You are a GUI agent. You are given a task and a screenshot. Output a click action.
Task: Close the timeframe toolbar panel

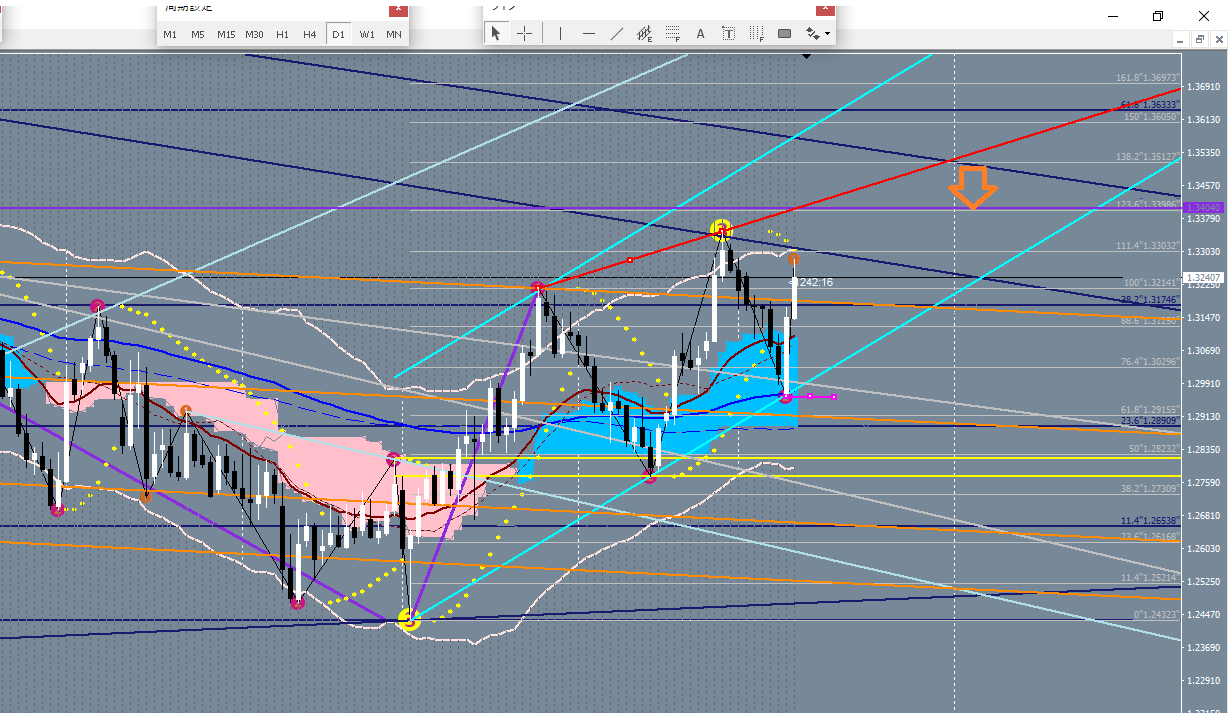point(398,9)
